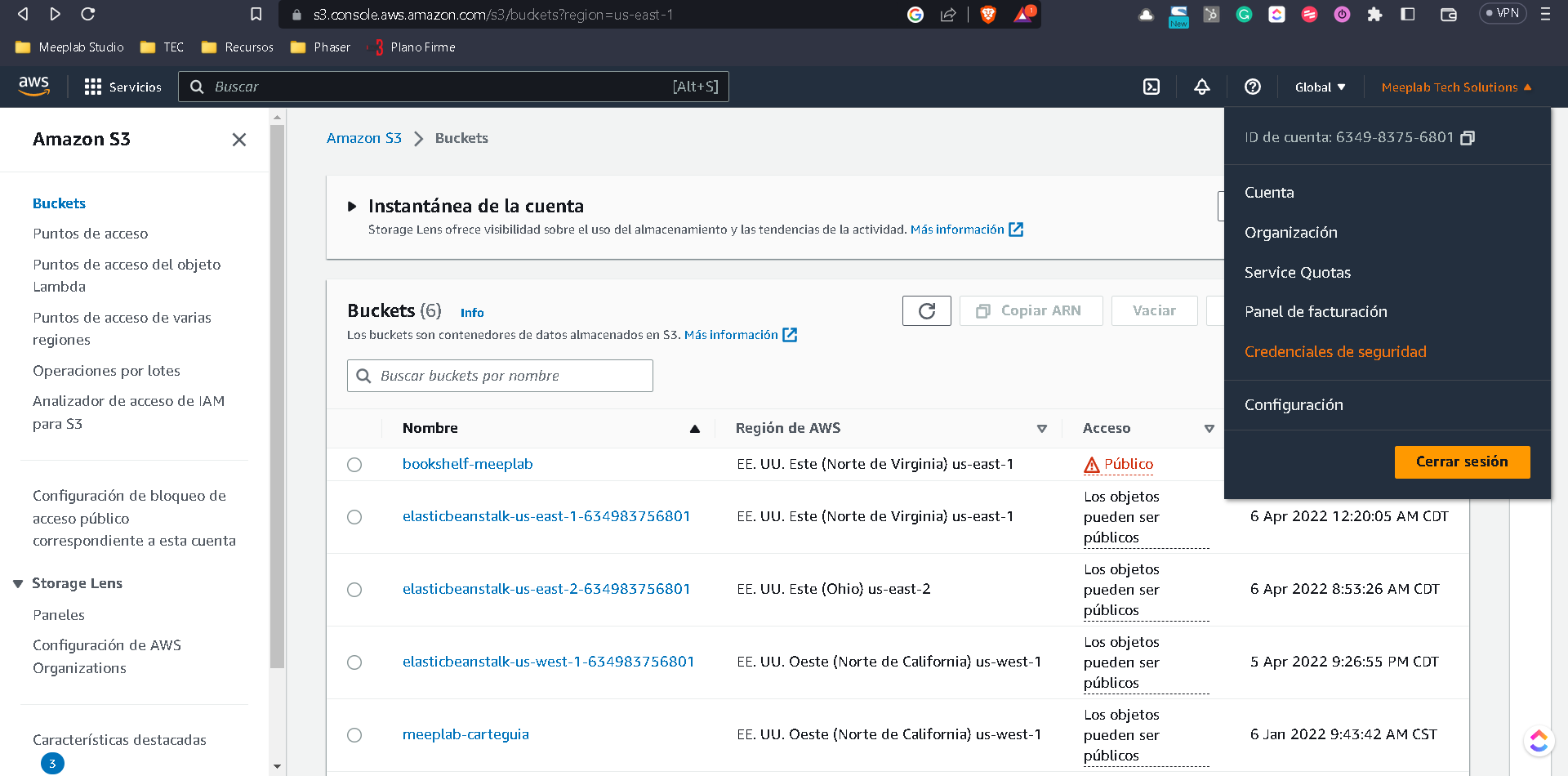Screen dimensions: 1568x776
Task: Collapse the Storage Lens sidebar section
Action: (18, 583)
